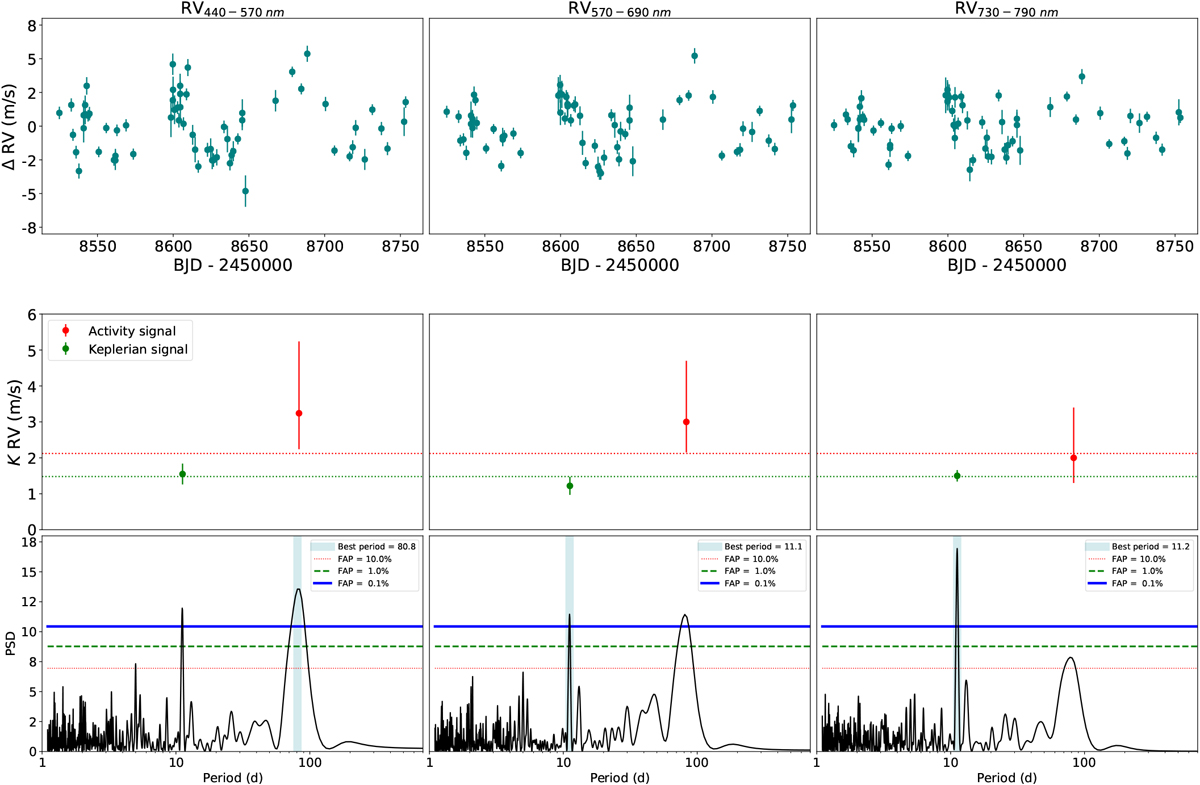Click the red activity point in right panel
The width and height of the screenshot is (1200, 785).
(x=1073, y=458)
